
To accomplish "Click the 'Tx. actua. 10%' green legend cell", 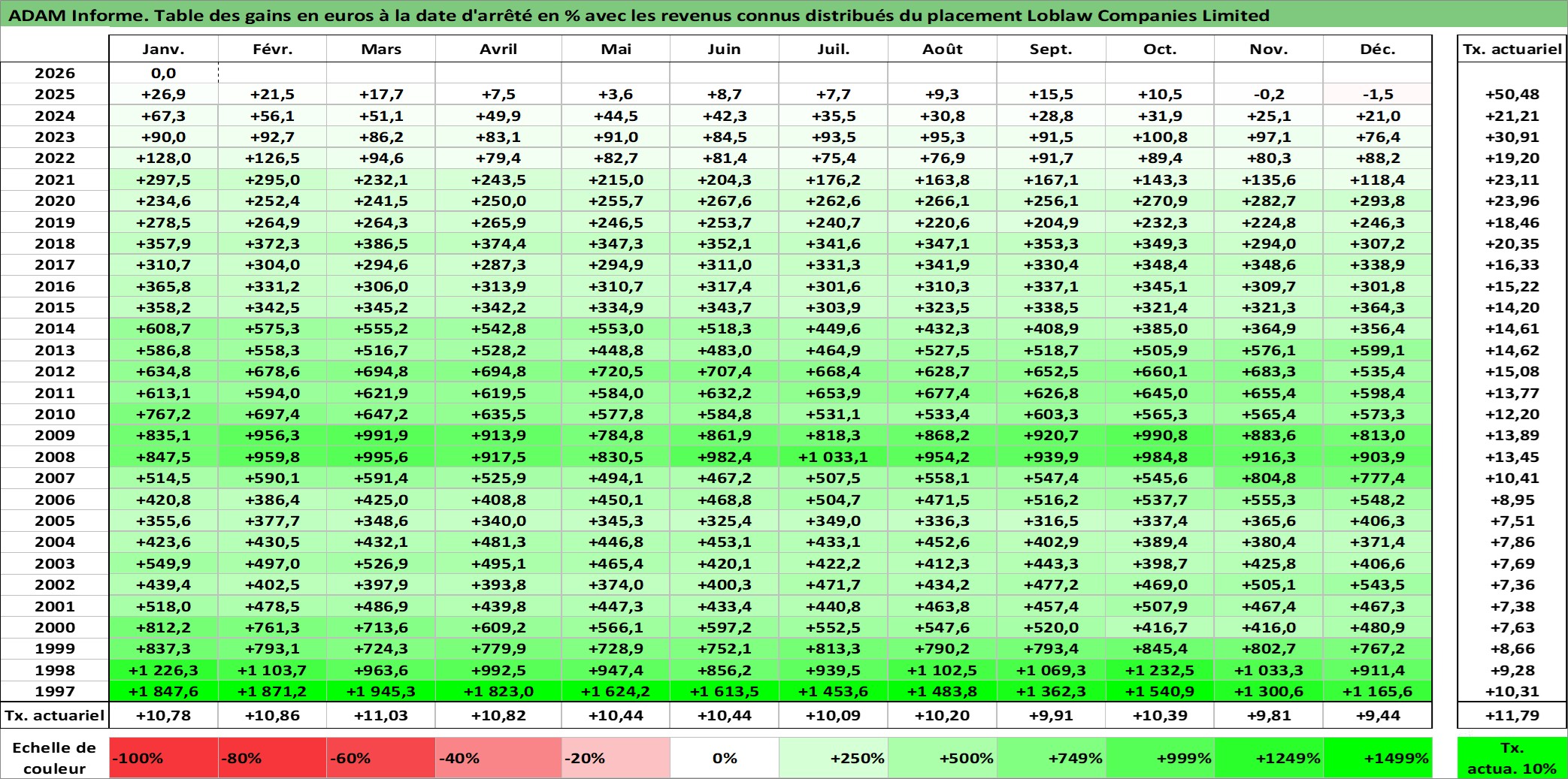I will tap(1512, 758).
